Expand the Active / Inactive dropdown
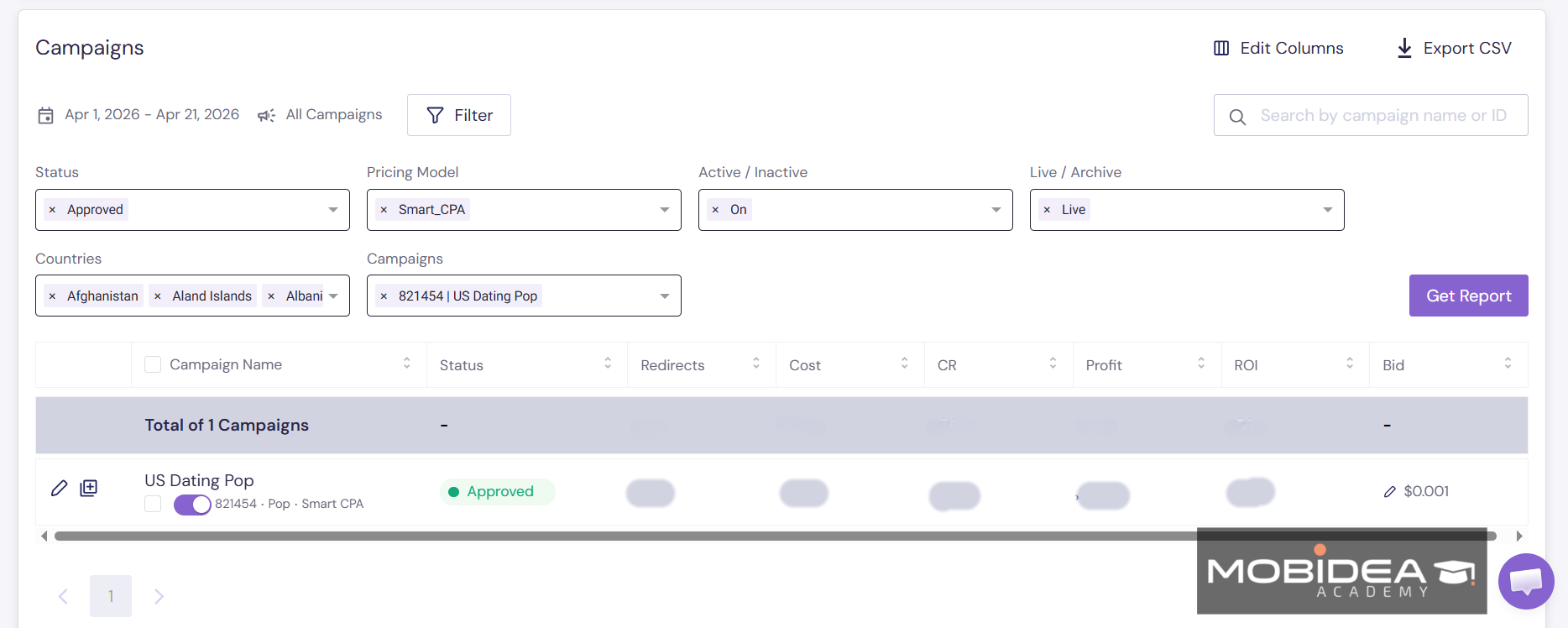 [996, 210]
